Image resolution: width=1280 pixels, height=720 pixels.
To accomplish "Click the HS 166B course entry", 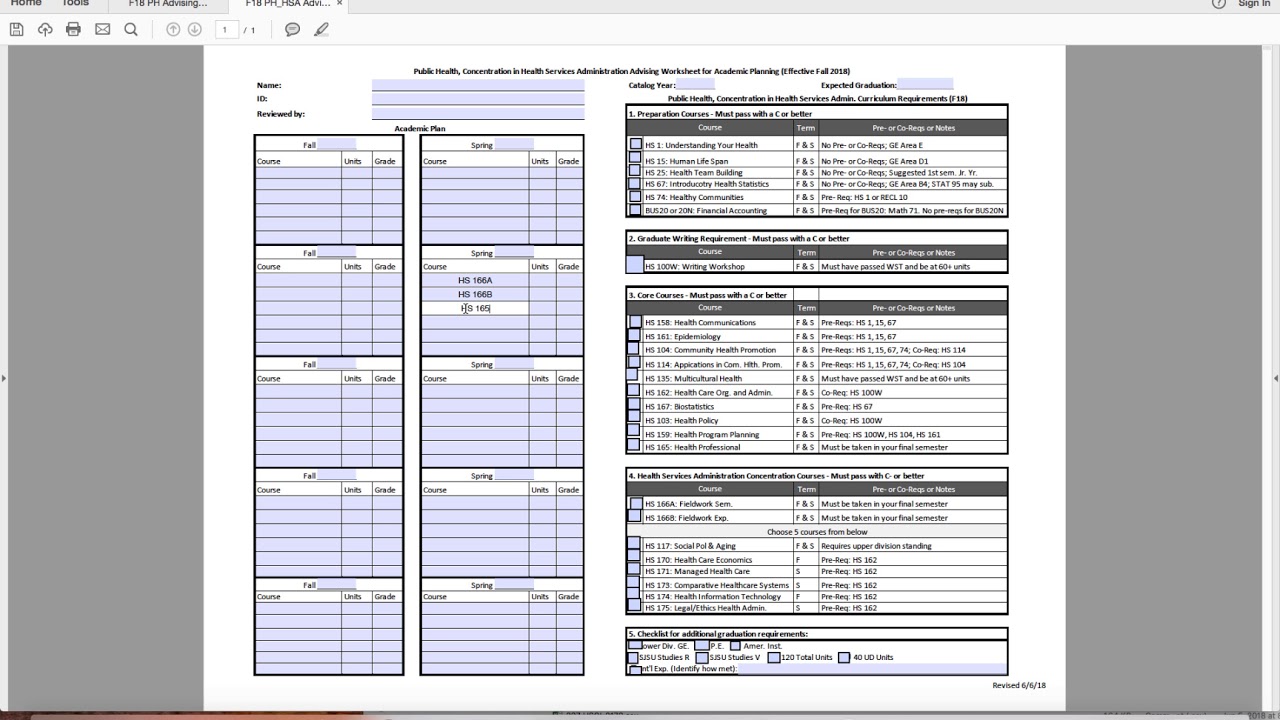I will tap(475, 294).
